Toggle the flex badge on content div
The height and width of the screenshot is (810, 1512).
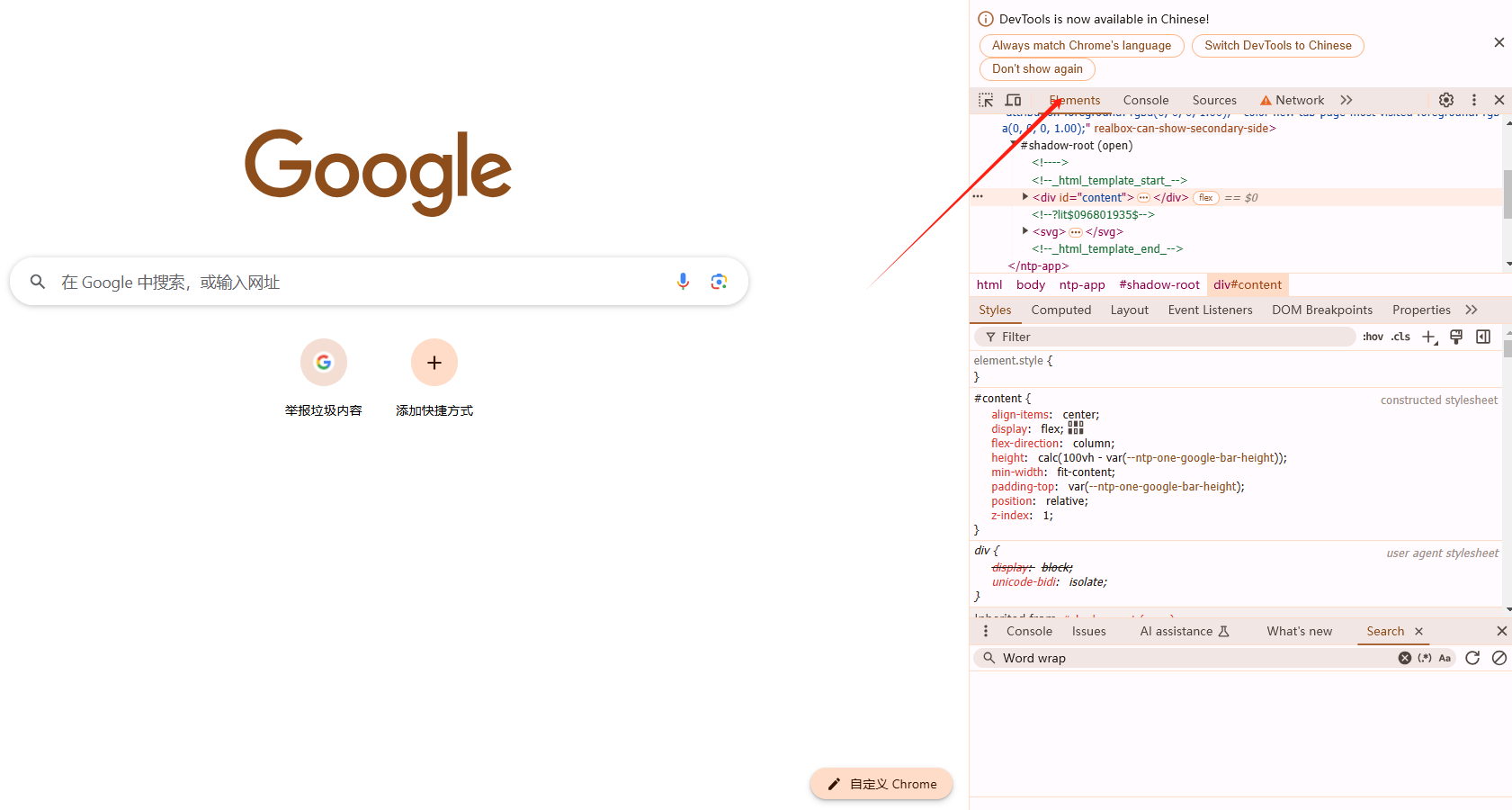point(1206,198)
